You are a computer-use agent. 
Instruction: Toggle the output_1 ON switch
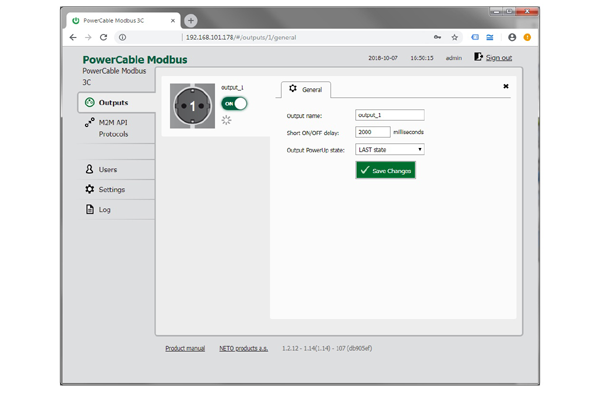(x=234, y=104)
